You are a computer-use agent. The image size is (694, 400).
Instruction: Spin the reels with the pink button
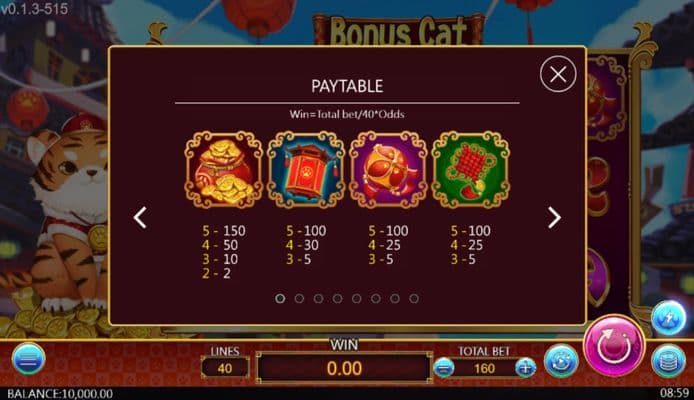(613, 346)
